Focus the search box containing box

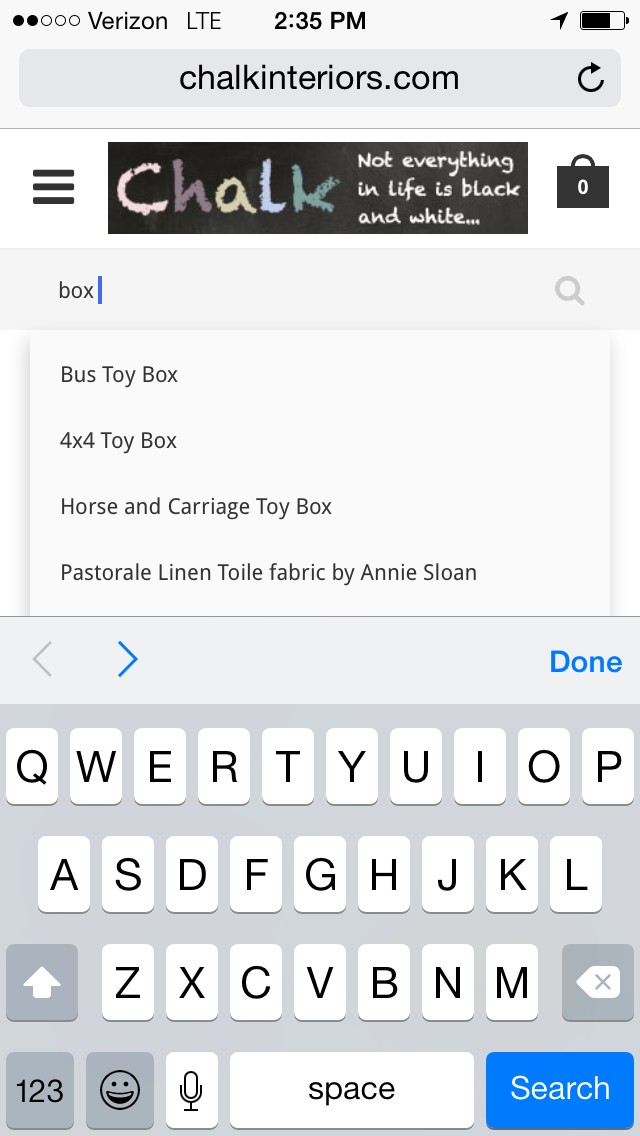pos(300,291)
